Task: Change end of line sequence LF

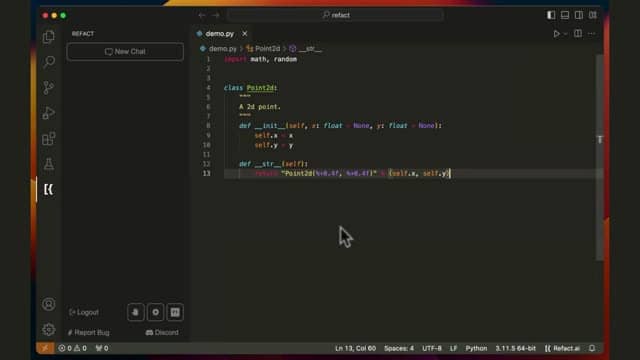Action: (453, 348)
